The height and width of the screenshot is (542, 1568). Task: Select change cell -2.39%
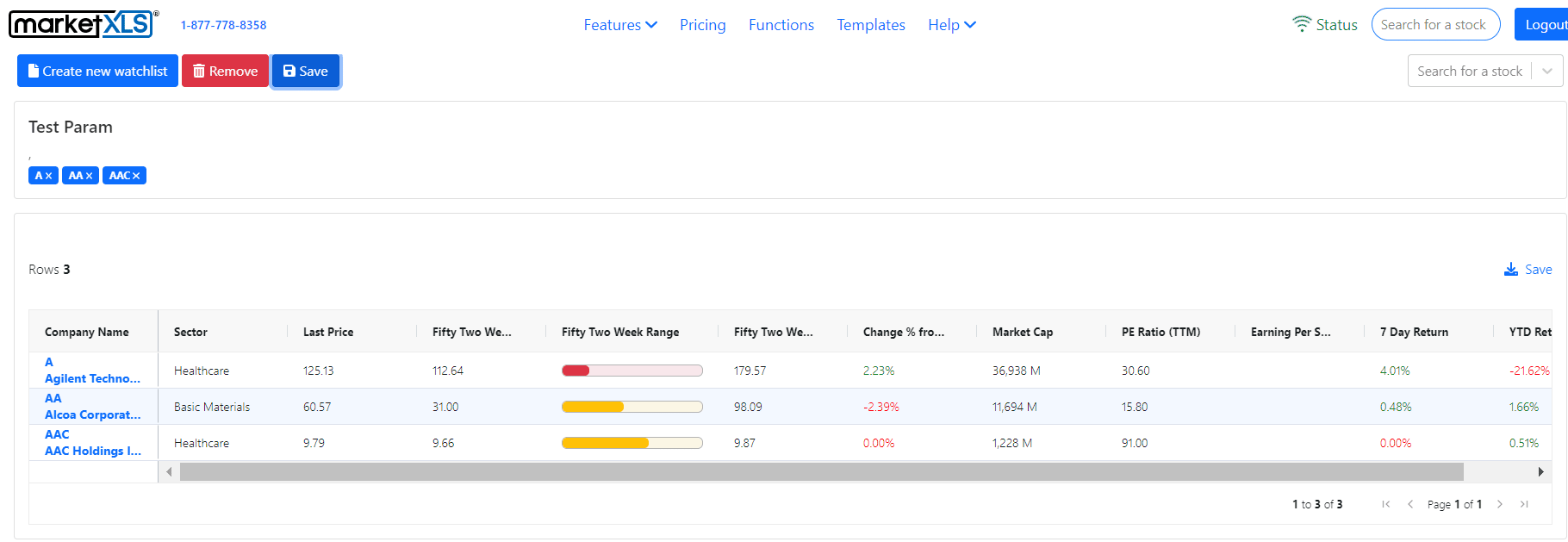coord(881,407)
